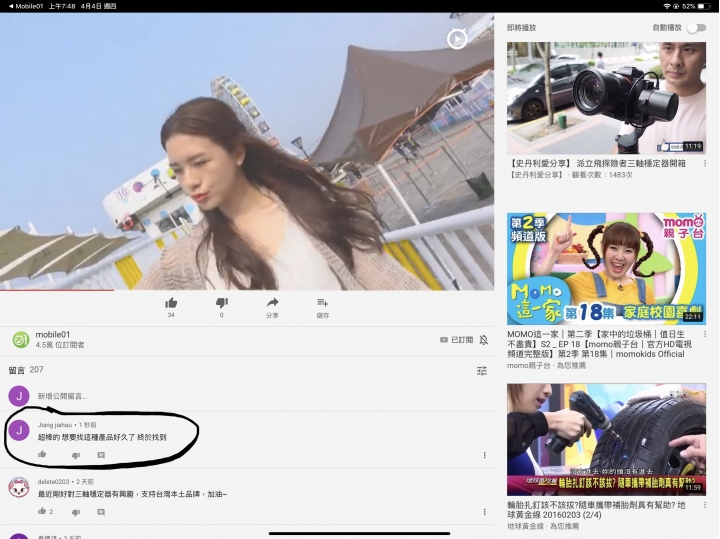Open options for the tire nail video
Screen dimensions: 720x539
tap(705, 505)
